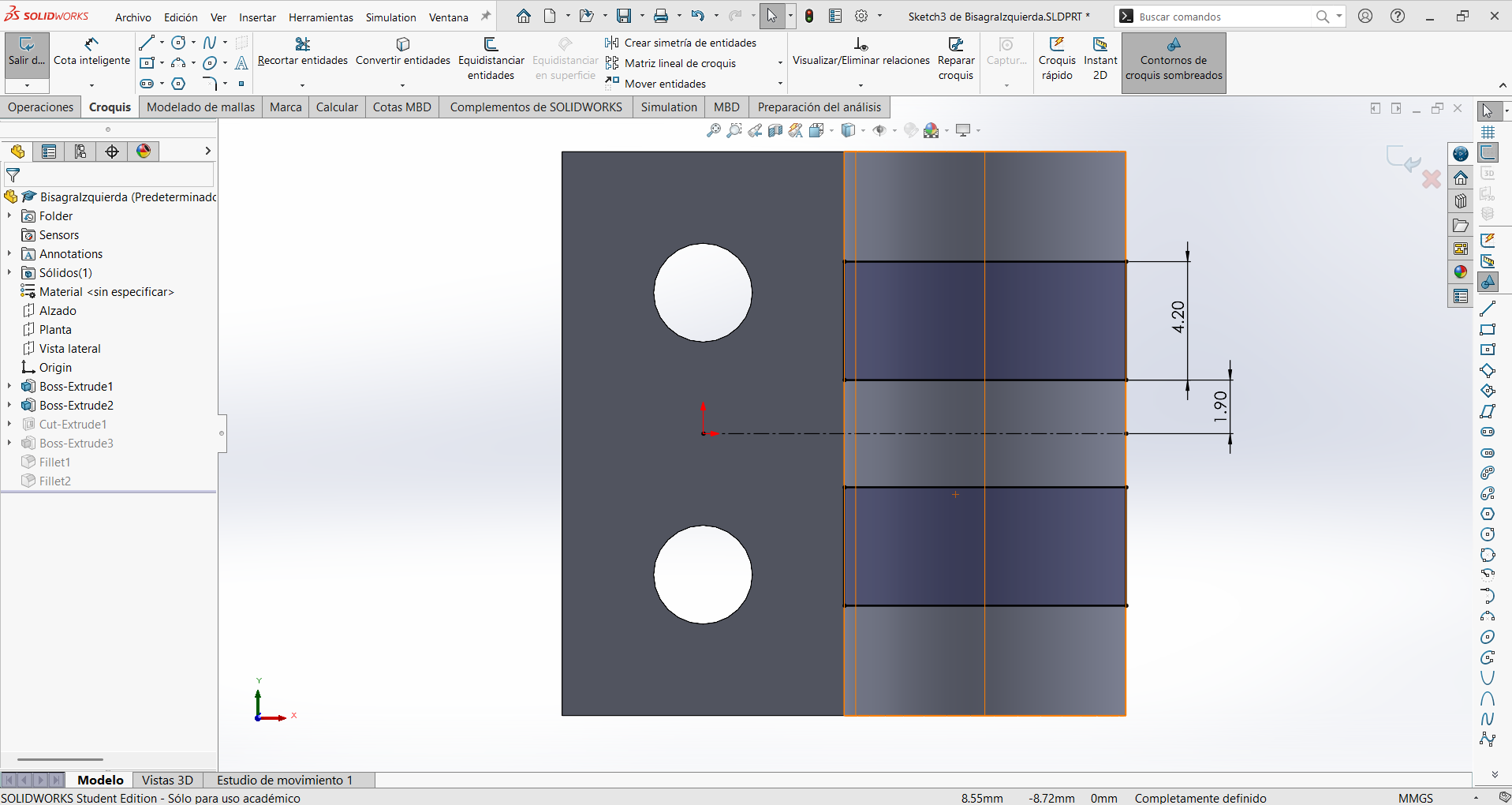1512x805 pixels.
Task: Toggle Instant 2D
Action: 1099,59
